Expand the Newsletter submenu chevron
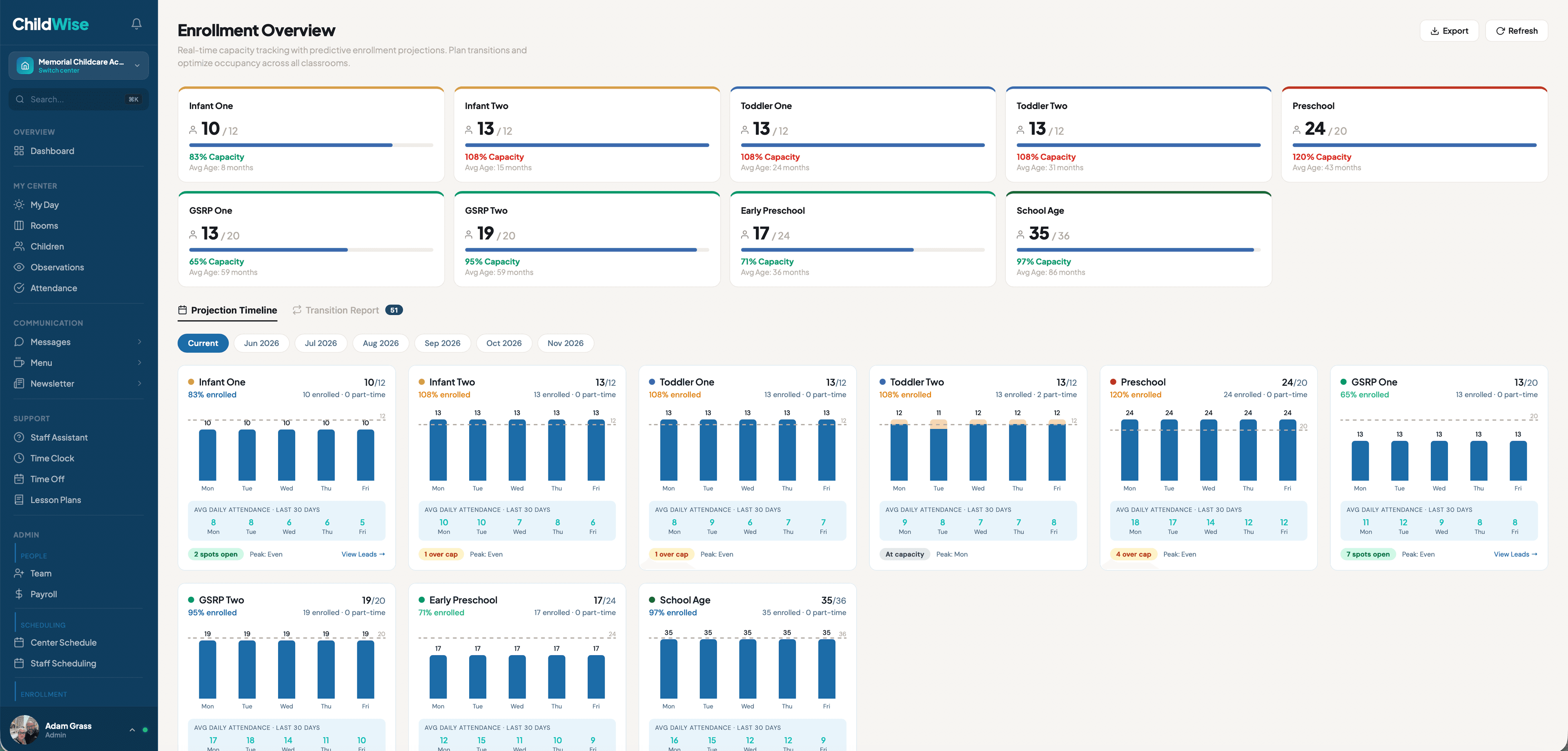Screen dimensions: 1568x751 pos(139,383)
